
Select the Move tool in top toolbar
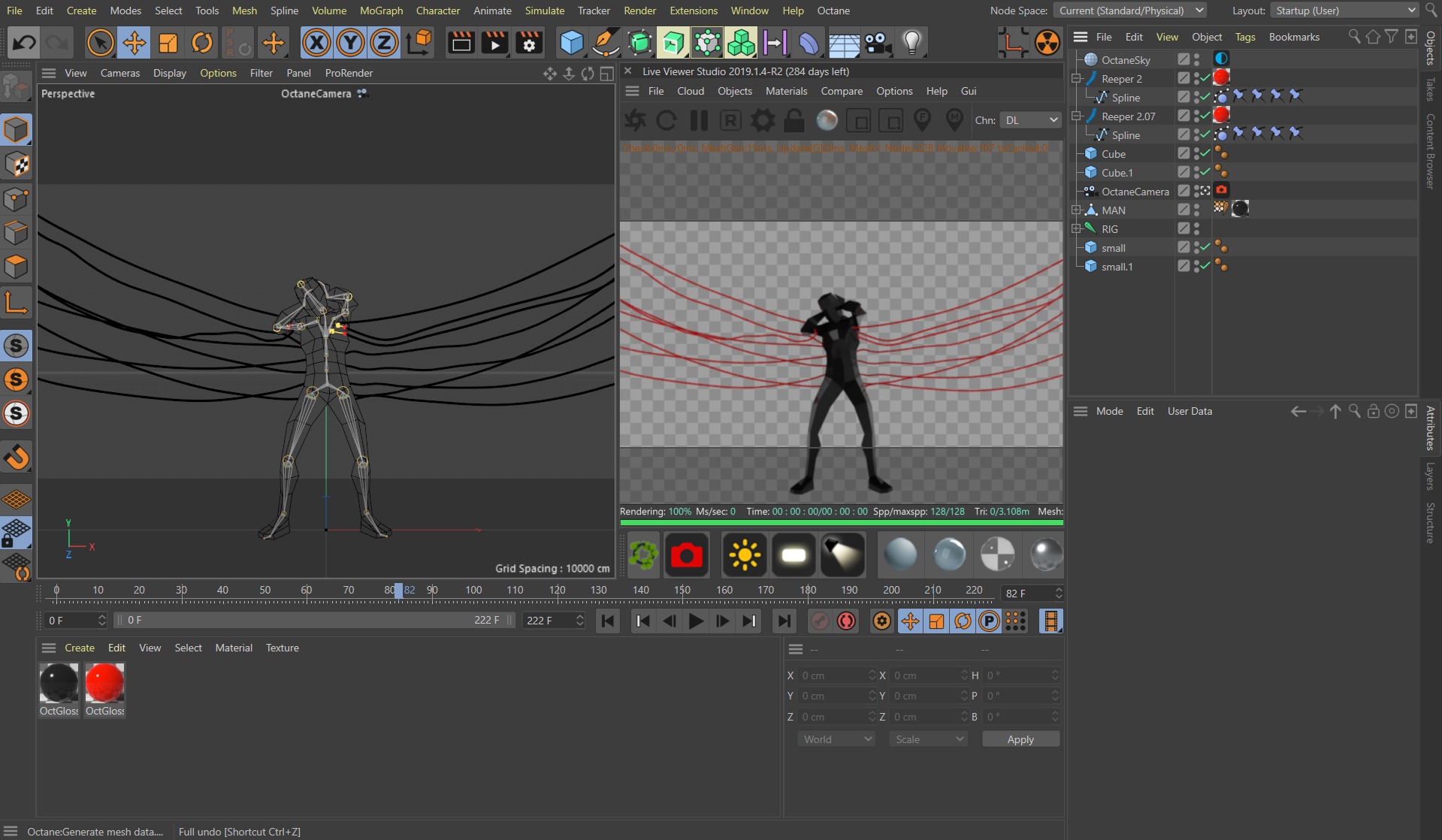(x=135, y=43)
